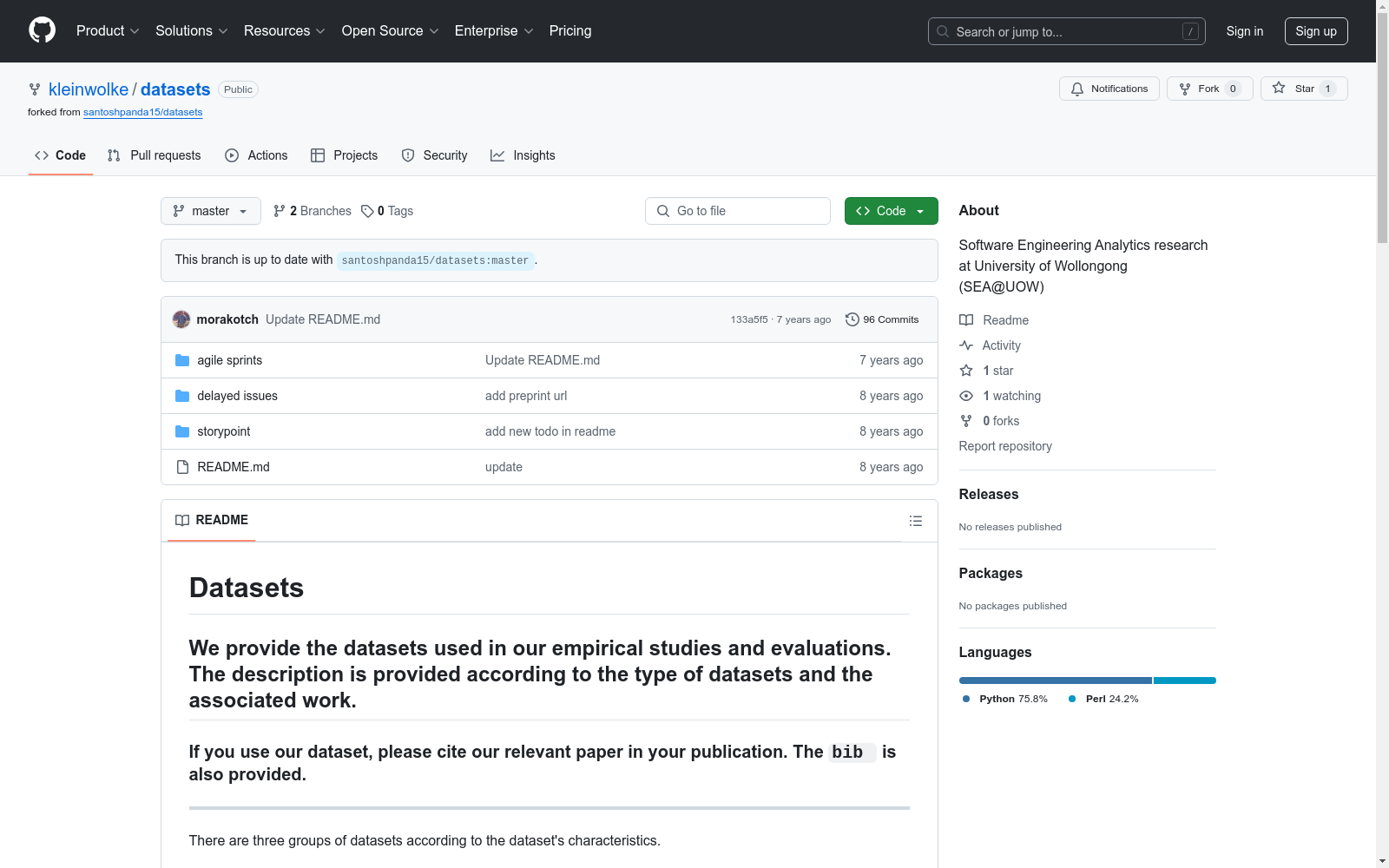
Task: Open the agile sprints folder icon
Action: [182, 360]
